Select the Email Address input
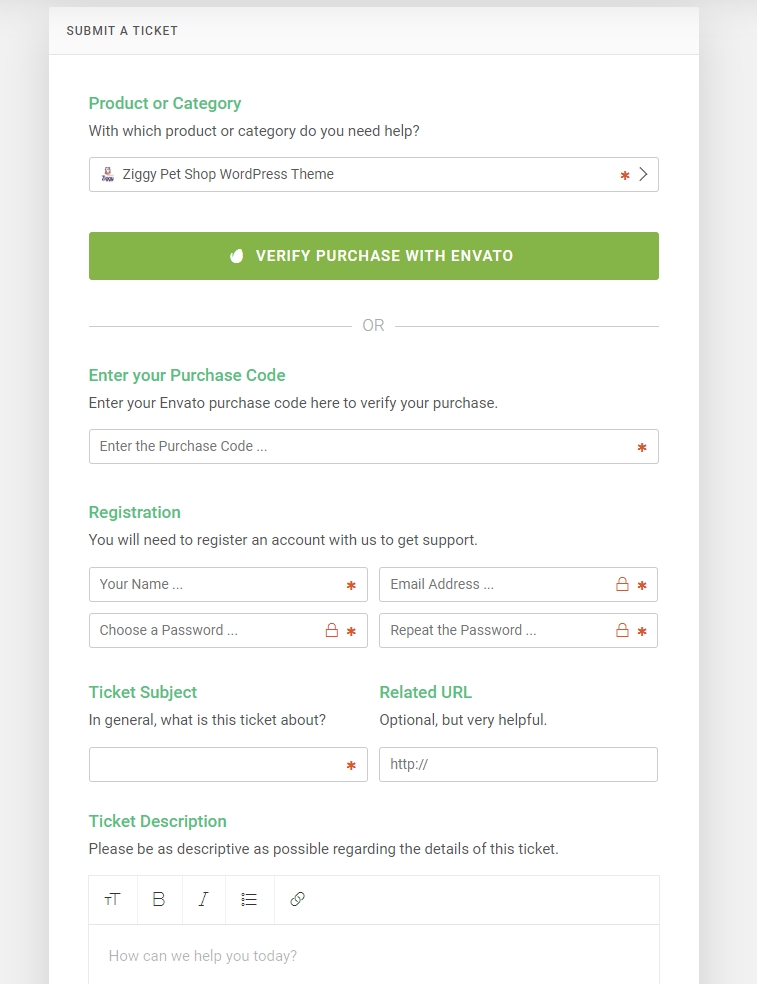The width and height of the screenshot is (757, 984). click(x=495, y=584)
